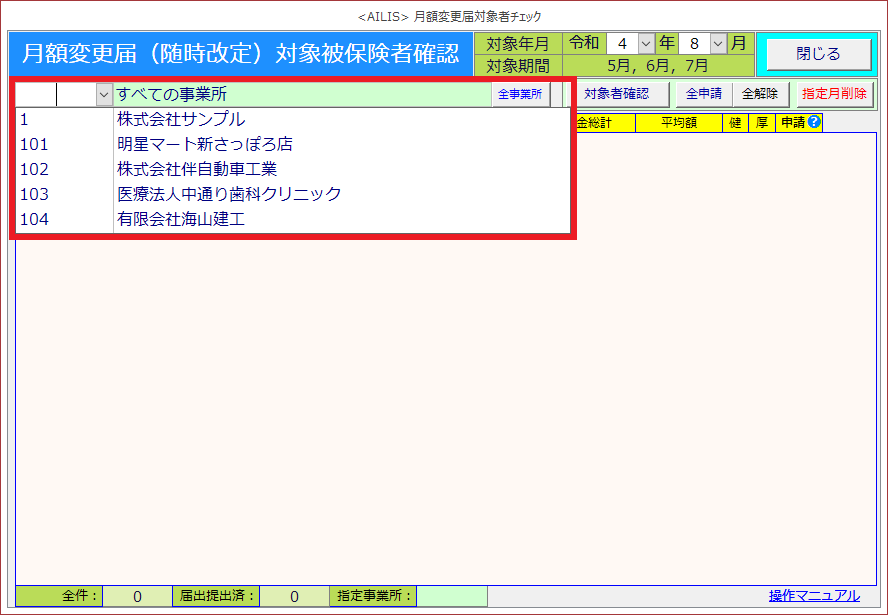
Task: Click the 閉じる button
Action: pyautogui.click(x=818, y=54)
